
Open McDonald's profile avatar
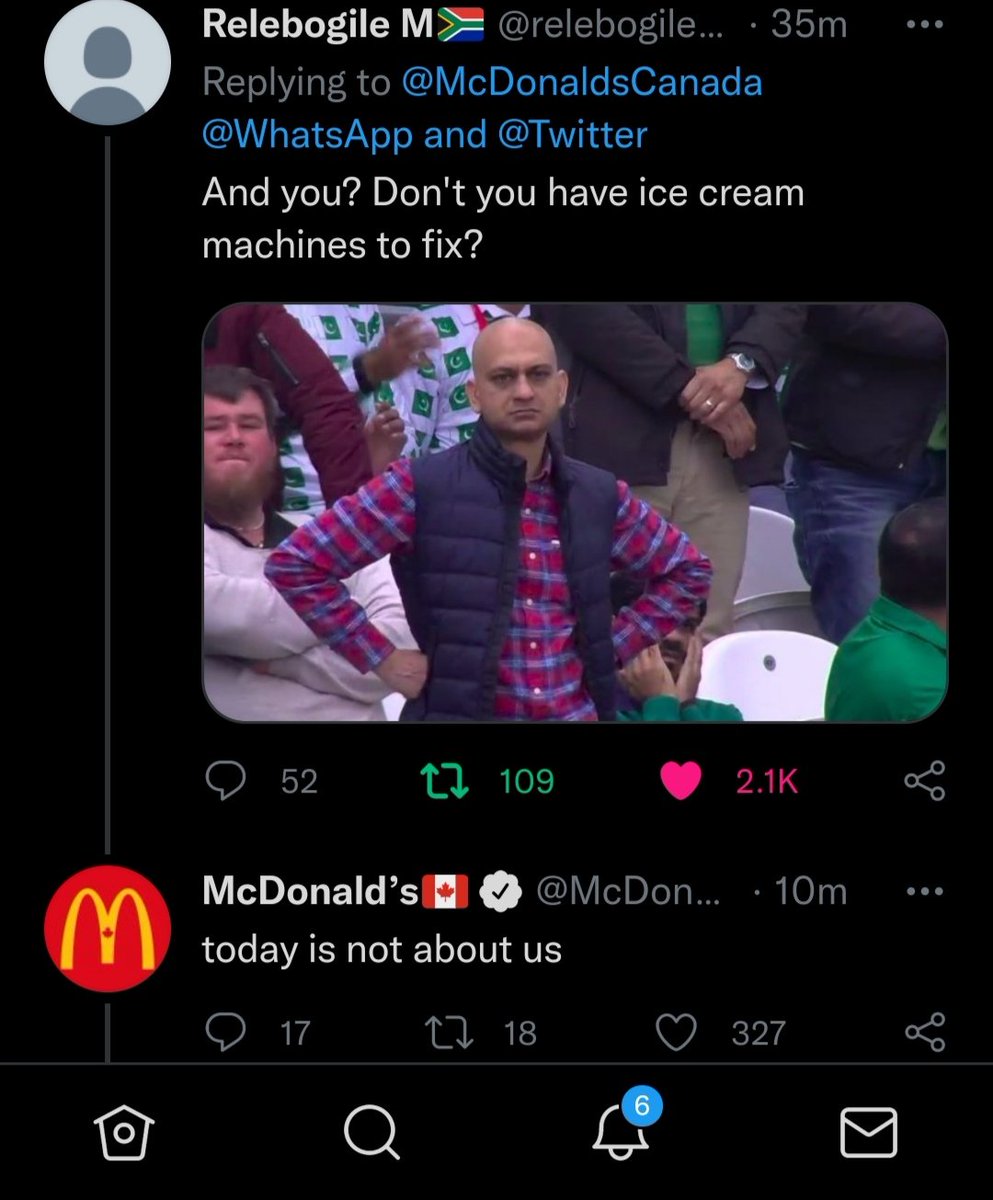pyautogui.click(x=107, y=928)
